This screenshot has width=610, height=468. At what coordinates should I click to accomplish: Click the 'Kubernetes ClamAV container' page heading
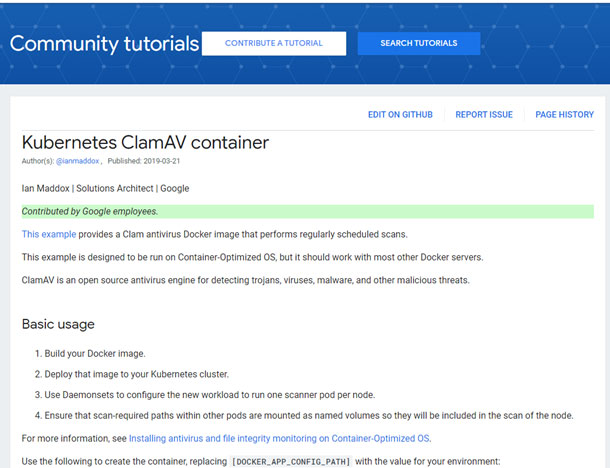pyautogui.click(x=145, y=143)
